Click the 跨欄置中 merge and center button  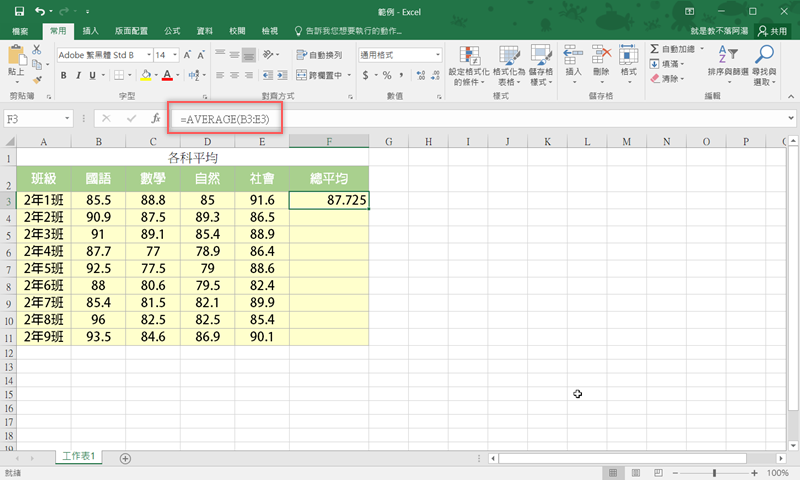pyautogui.click(x=320, y=75)
